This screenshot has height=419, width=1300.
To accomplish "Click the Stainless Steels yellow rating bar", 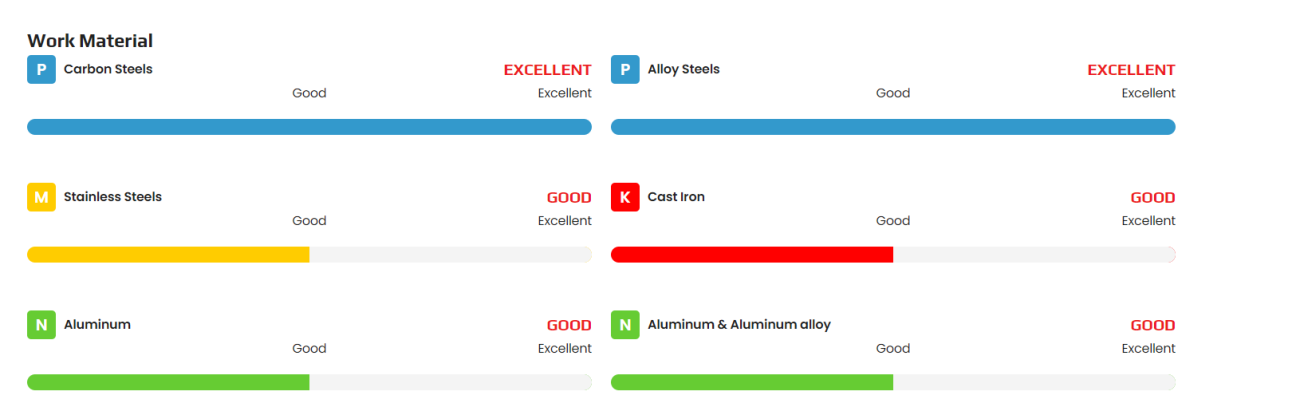I will point(168,255).
